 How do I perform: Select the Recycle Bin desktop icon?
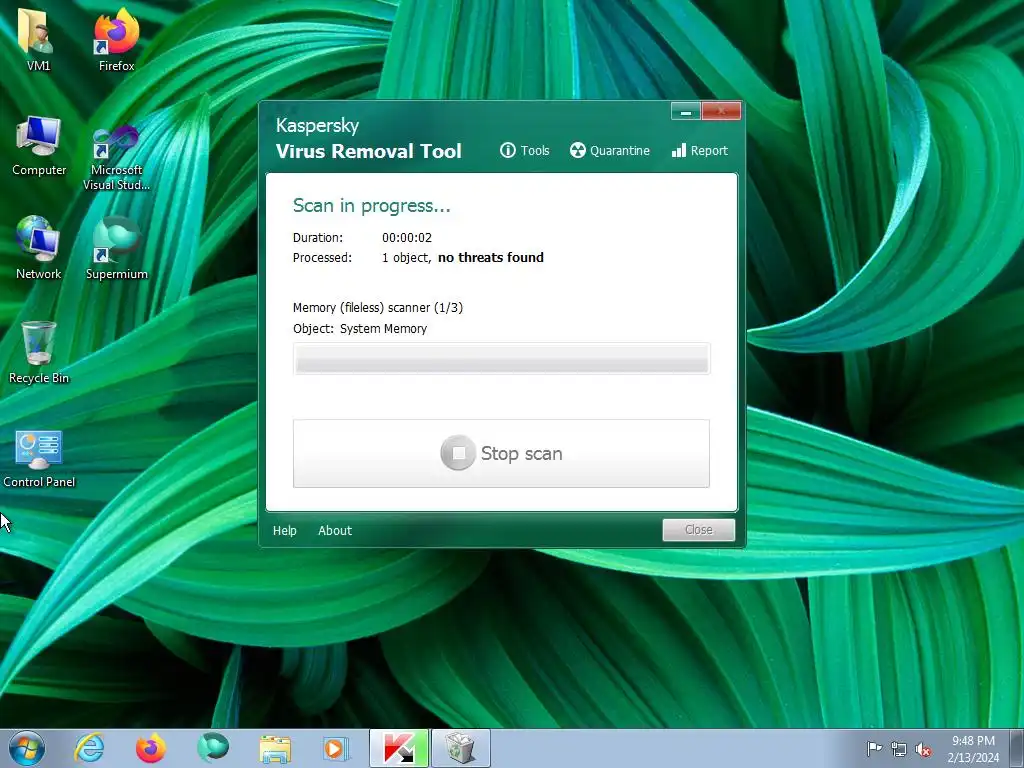click(39, 353)
